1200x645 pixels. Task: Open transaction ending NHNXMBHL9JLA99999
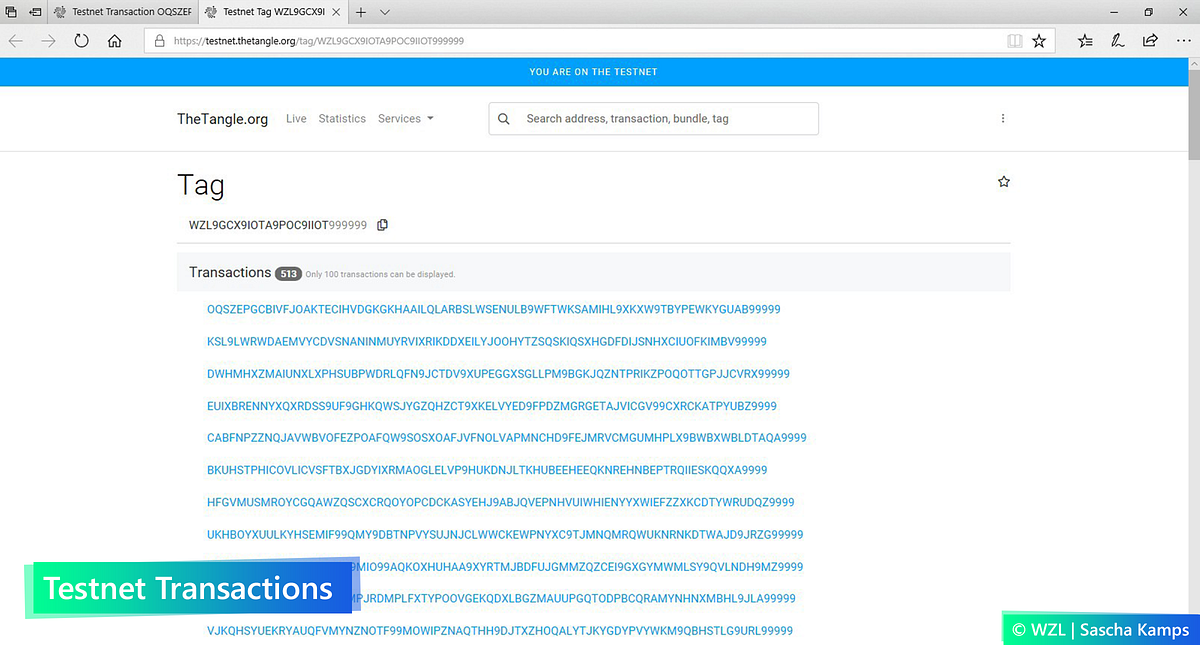click(x=576, y=599)
